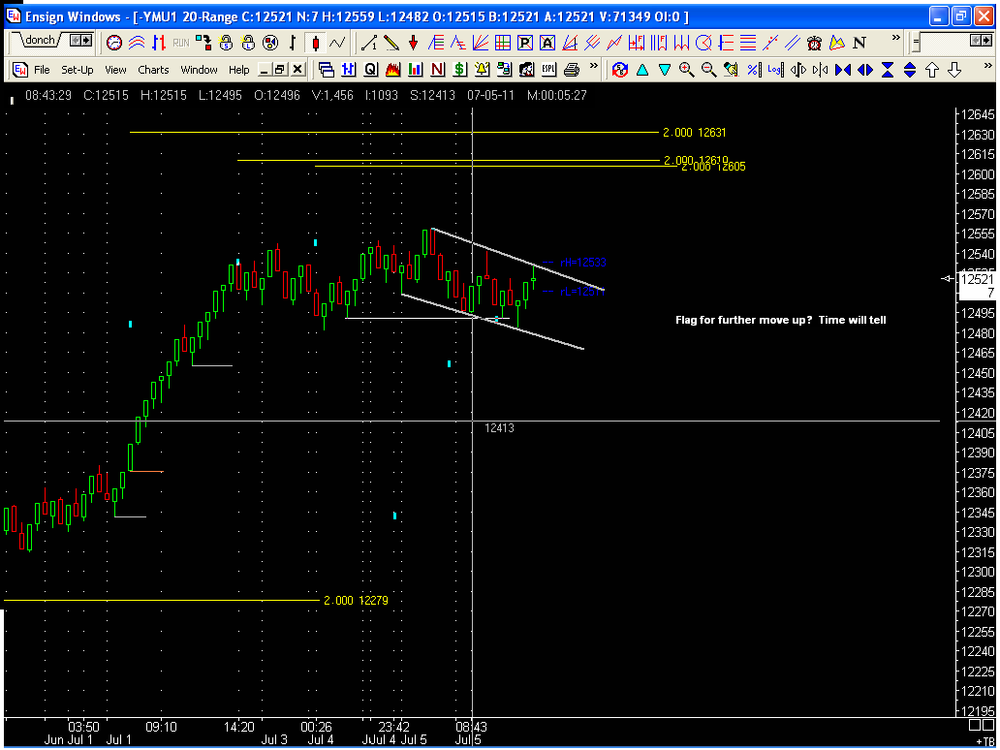Open the Q quotes icon
1000x750 pixels.
point(371,69)
